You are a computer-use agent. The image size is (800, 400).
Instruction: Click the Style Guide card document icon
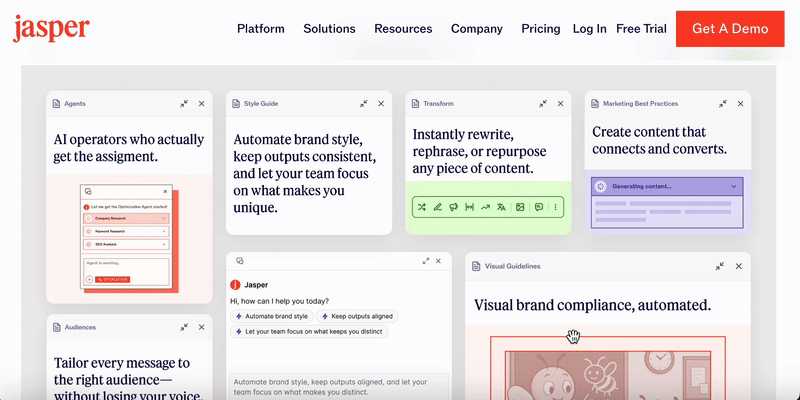click(236, 104)
